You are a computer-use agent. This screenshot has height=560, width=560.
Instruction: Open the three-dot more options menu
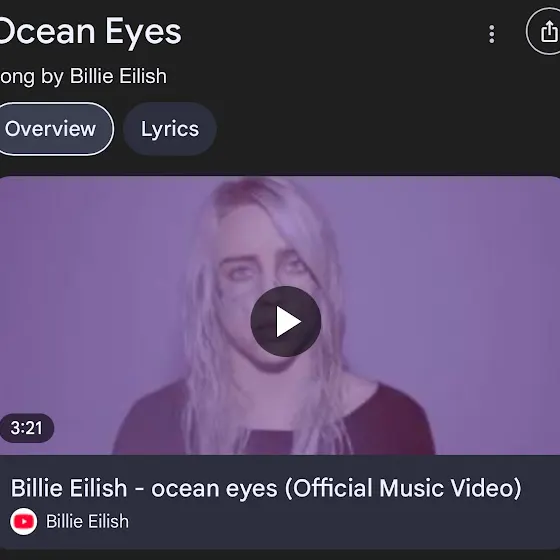pos(491,34)
